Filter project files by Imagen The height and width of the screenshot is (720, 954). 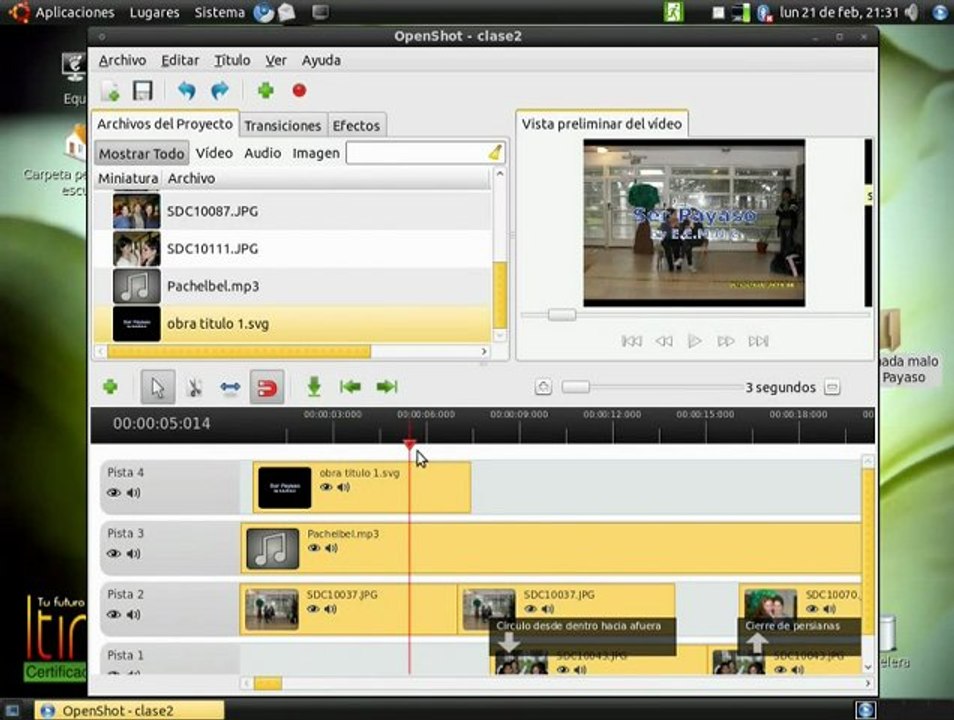[x=316, y=153]
